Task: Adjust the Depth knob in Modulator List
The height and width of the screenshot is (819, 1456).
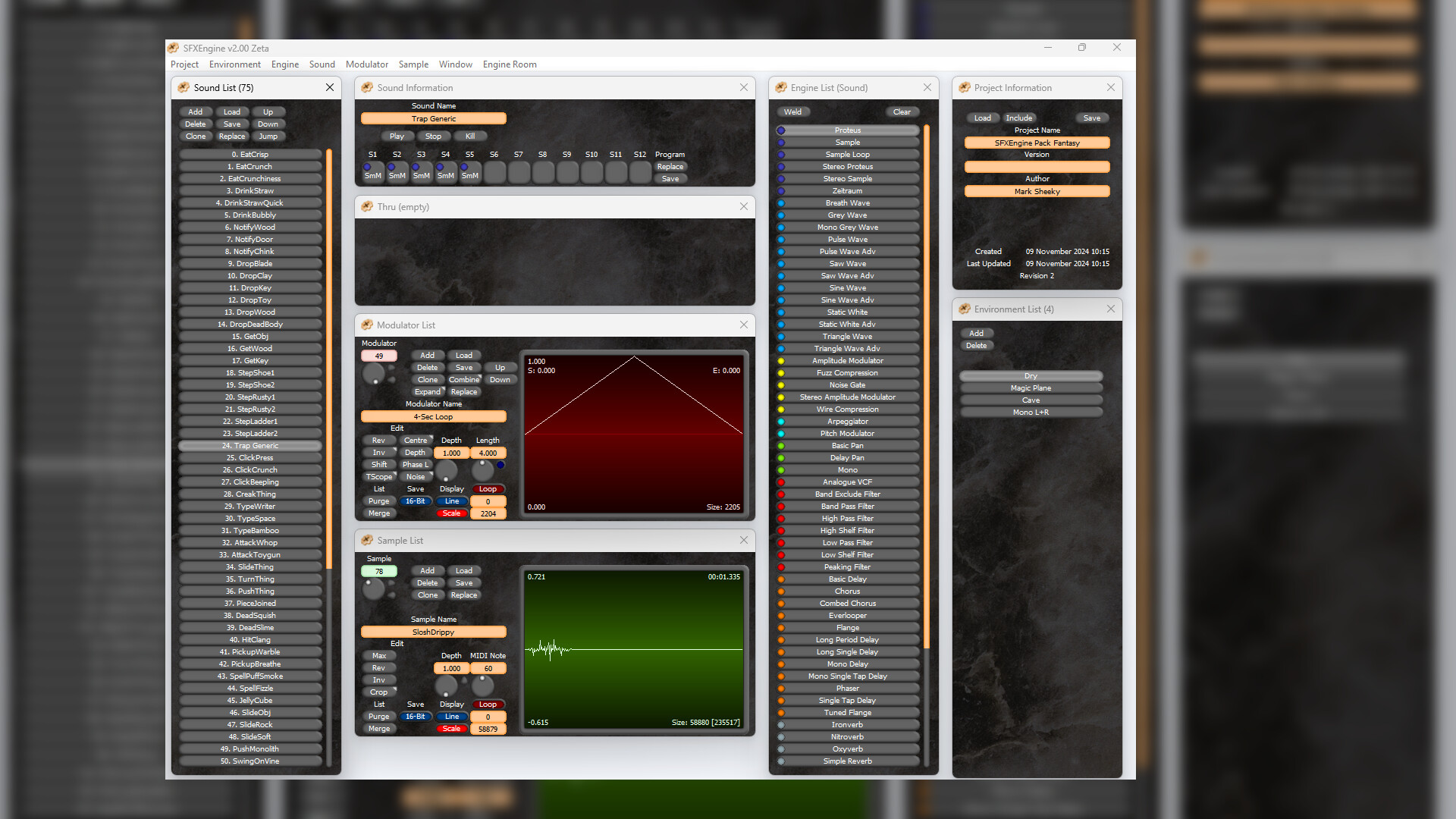Action: 446,472
